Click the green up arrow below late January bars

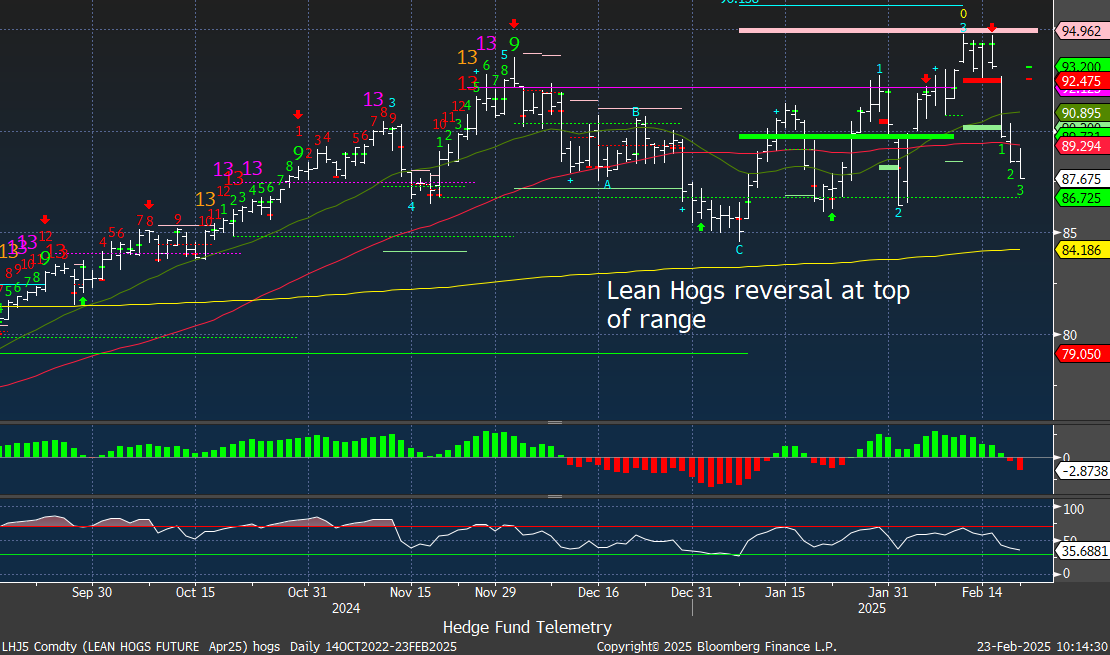click(x=831, y=215)
